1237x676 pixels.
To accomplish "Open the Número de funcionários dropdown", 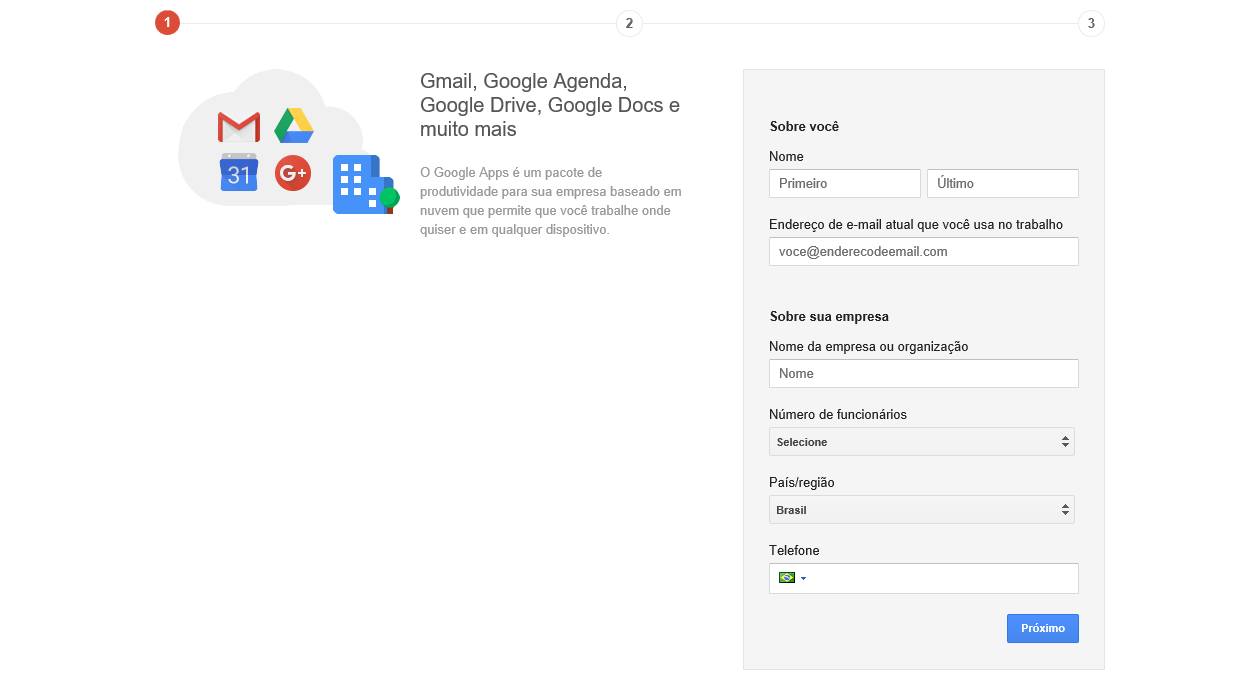I will (x=922, y=441).
